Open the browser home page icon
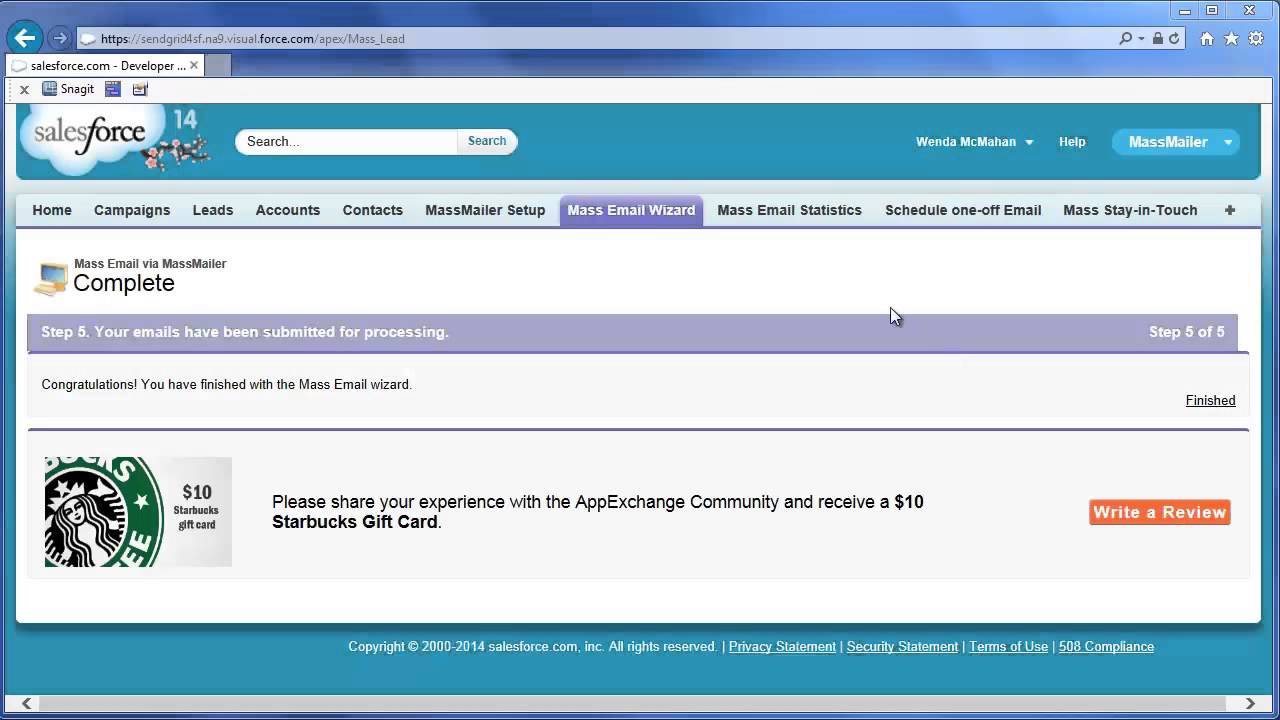Viewport: 1280px width, 720px height. (x=1207, y=39)
